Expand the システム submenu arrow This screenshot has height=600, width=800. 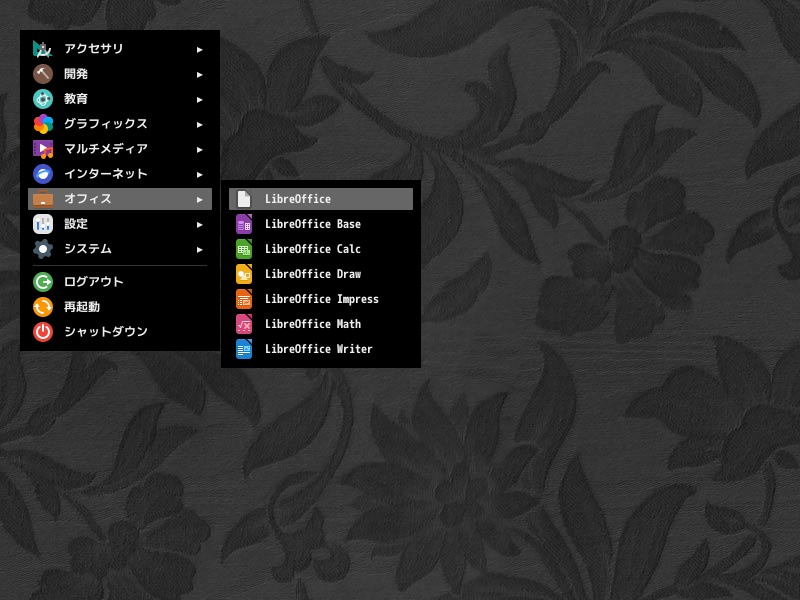click(199, 249)
